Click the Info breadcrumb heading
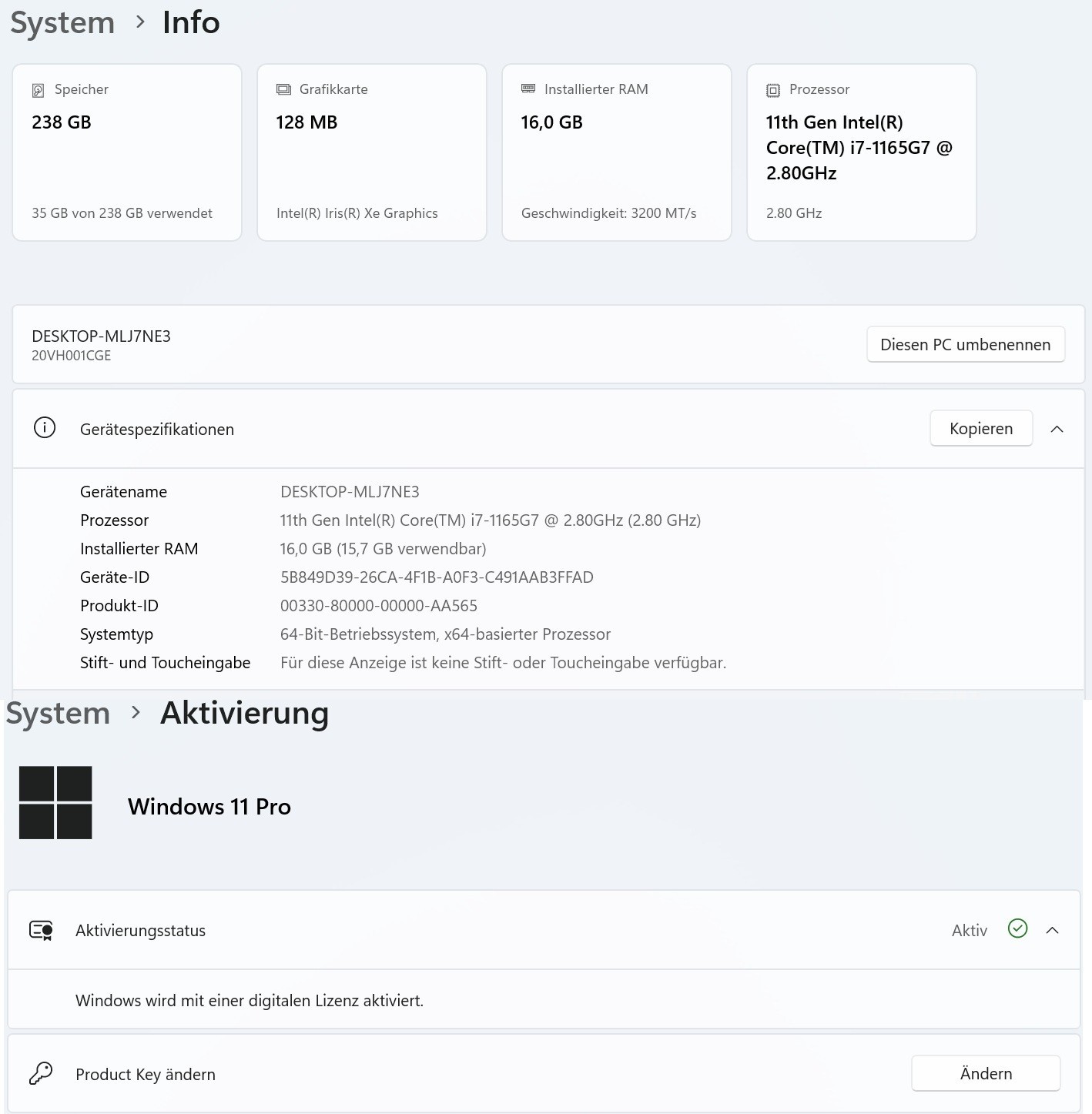Screen dimensions: 1092x1114 tap(191, 22)
